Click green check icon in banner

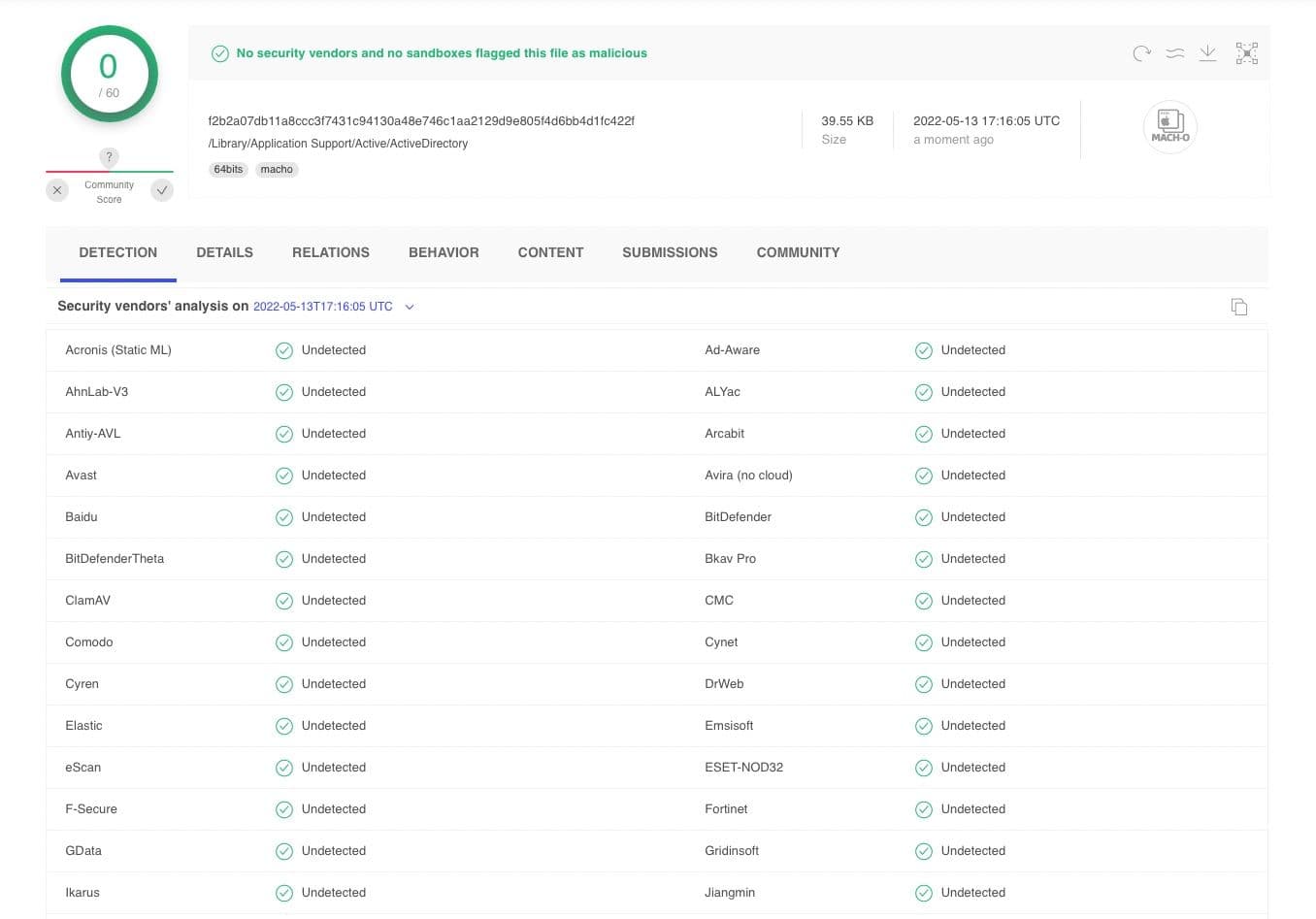point(220,53)
